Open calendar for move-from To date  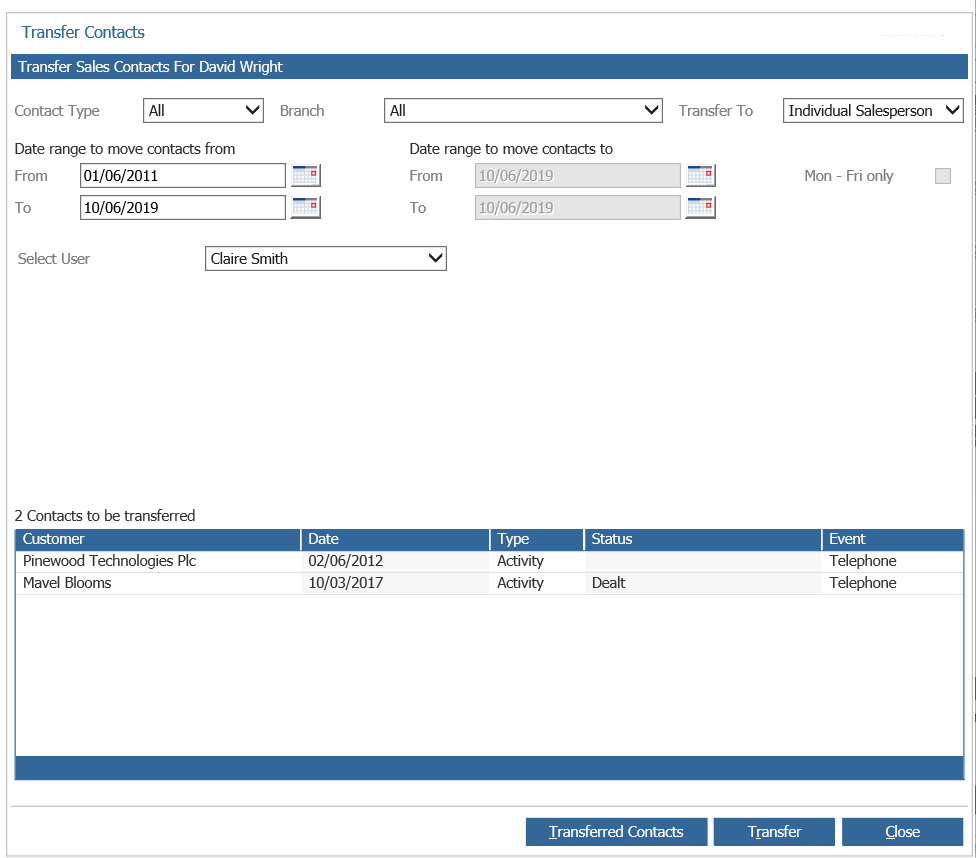306,207
